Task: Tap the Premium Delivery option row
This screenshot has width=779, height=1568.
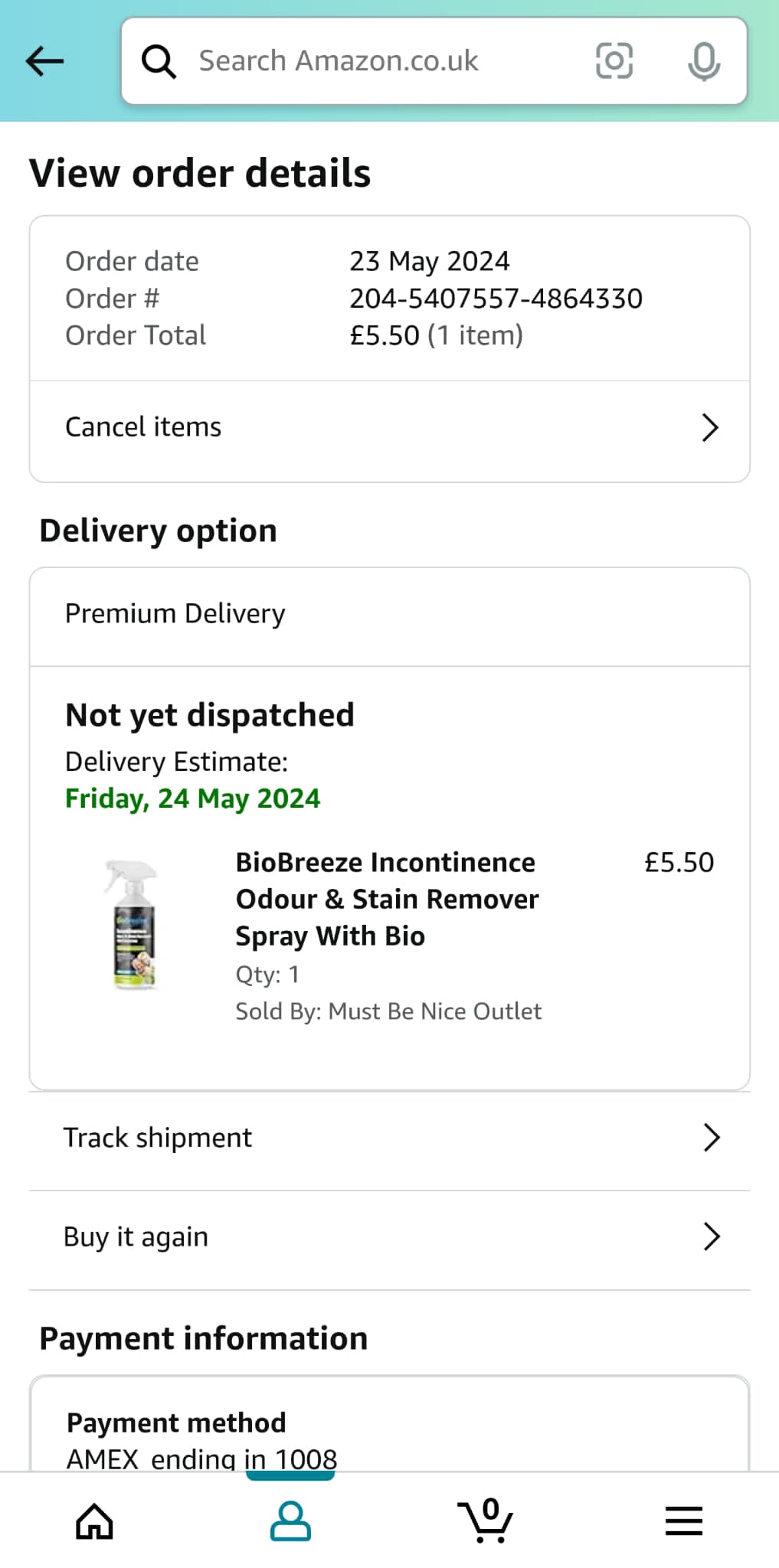Action: pos(389,616)
